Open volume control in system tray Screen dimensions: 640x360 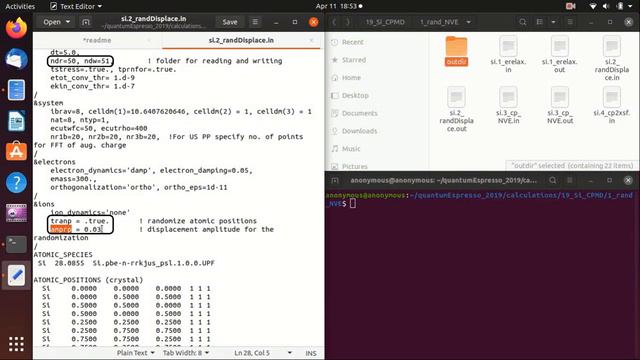[x=606, y=6]
